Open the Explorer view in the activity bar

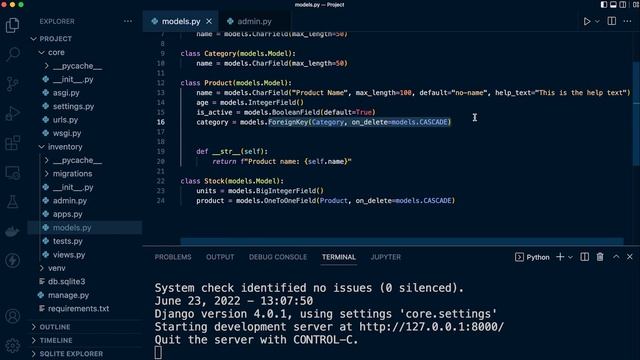[13, 25]
